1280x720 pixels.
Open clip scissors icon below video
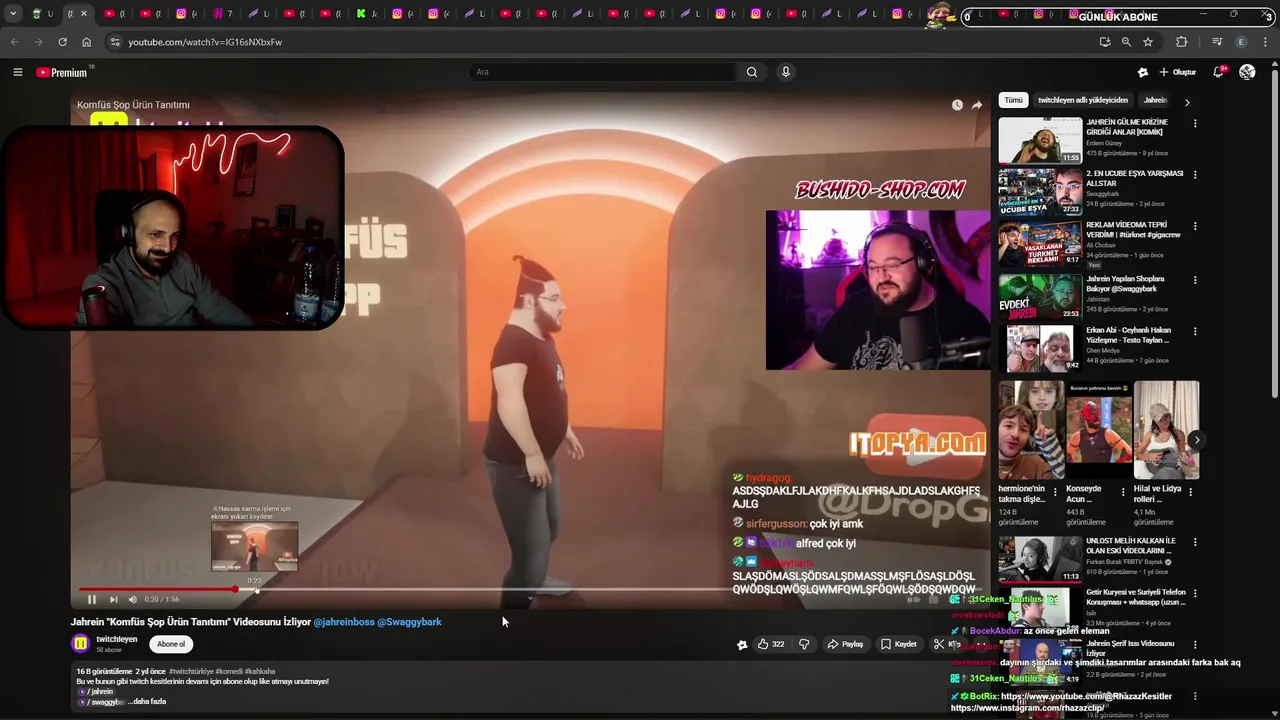coord(938,644)
